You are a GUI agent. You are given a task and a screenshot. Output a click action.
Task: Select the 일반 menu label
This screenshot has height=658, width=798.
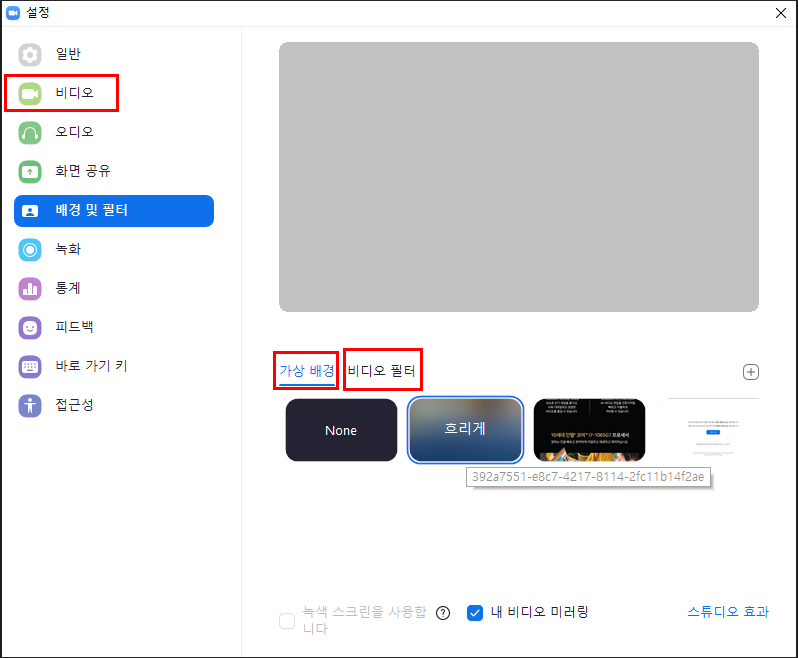click(x=68, y=54)
